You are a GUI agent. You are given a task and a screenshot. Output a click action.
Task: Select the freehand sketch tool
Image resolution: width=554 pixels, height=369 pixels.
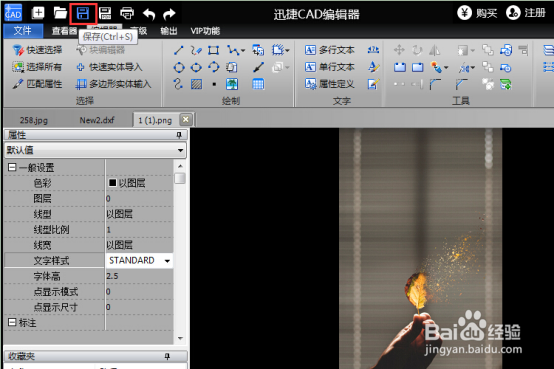196,50
